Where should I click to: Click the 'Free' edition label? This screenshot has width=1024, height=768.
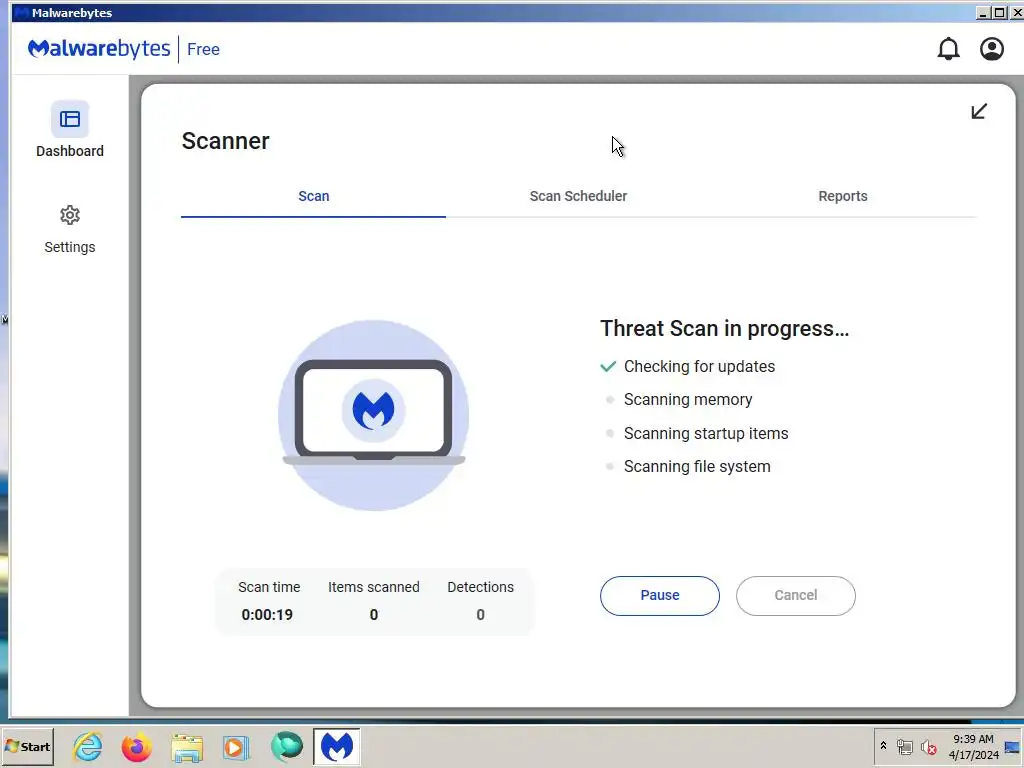tap(203, 50)
